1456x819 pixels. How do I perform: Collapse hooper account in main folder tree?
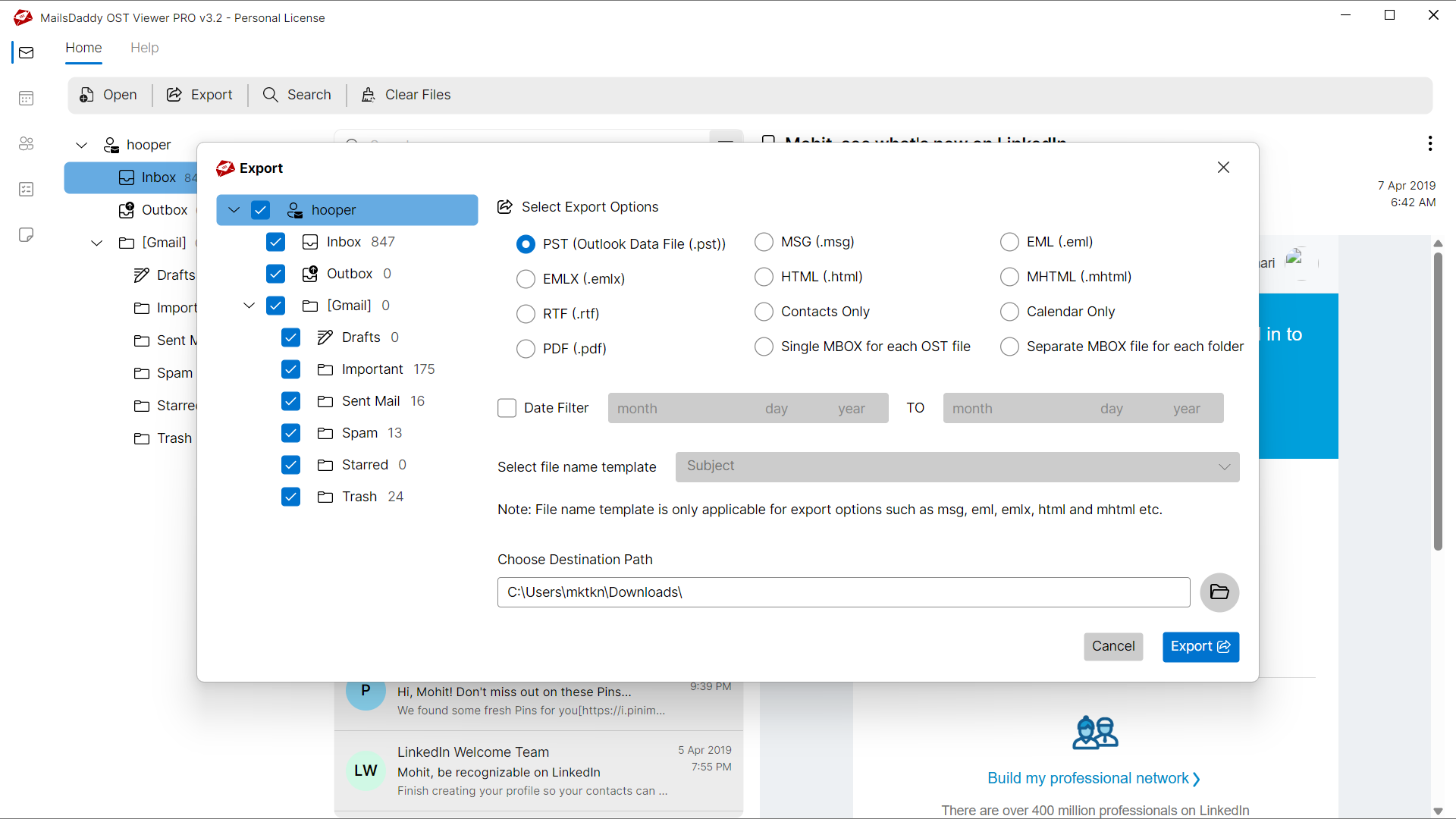tap(82, 145)
